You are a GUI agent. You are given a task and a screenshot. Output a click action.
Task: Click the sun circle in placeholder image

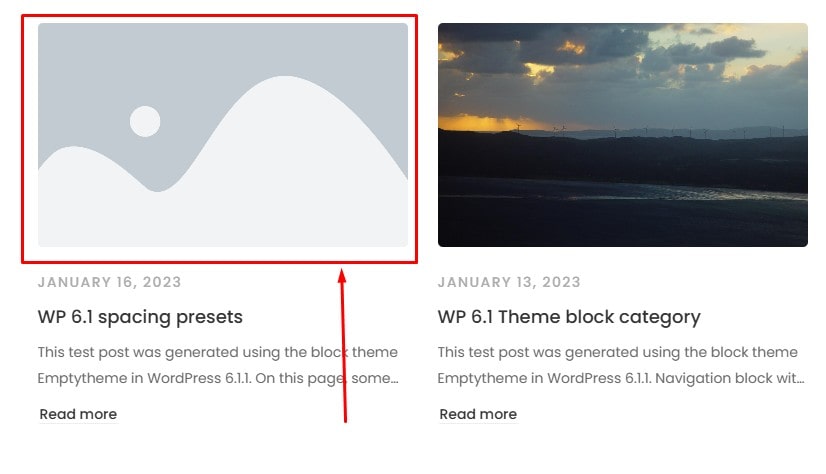click(145, 121)
